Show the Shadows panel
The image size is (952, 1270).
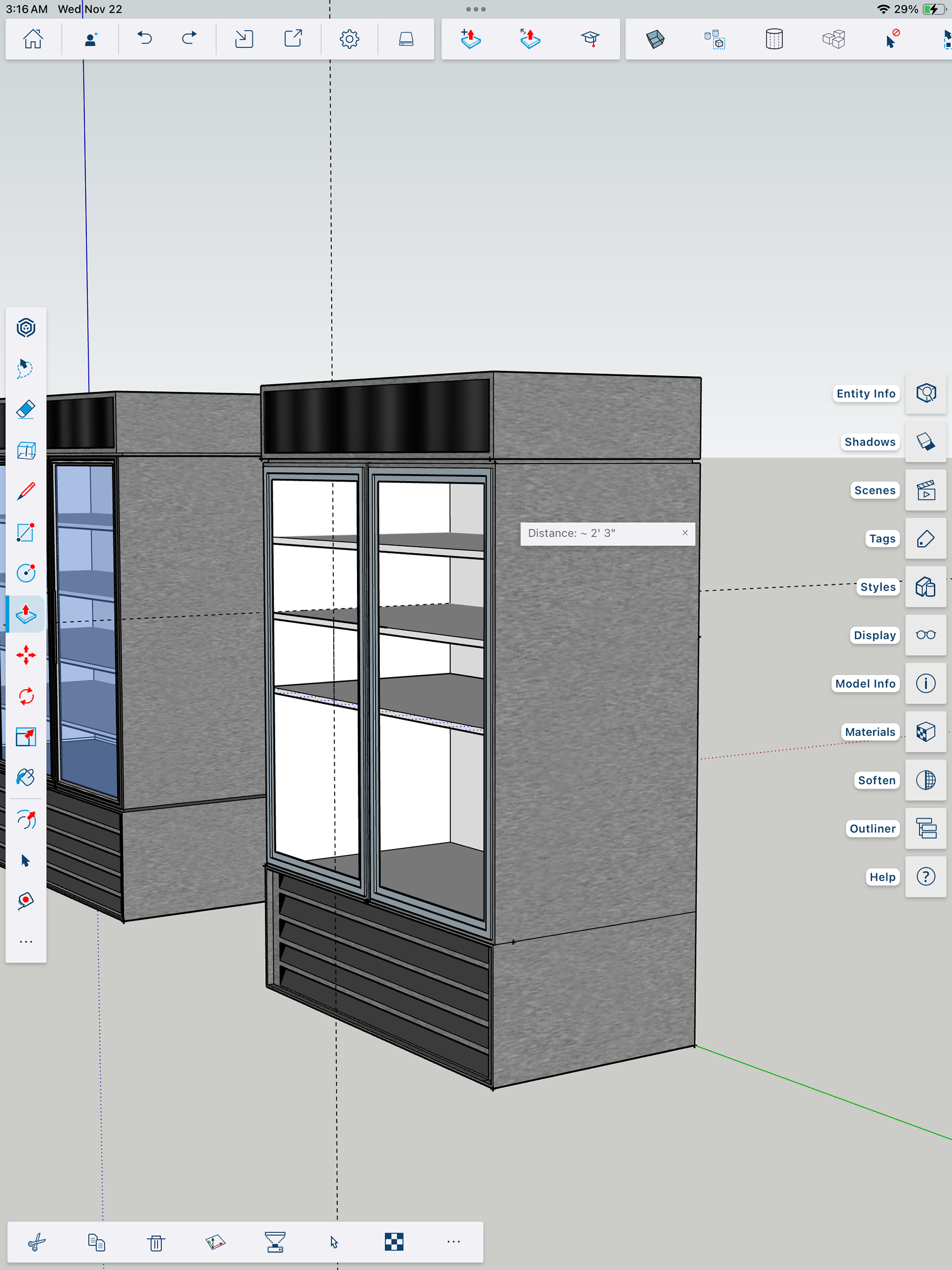coord(925,441)
